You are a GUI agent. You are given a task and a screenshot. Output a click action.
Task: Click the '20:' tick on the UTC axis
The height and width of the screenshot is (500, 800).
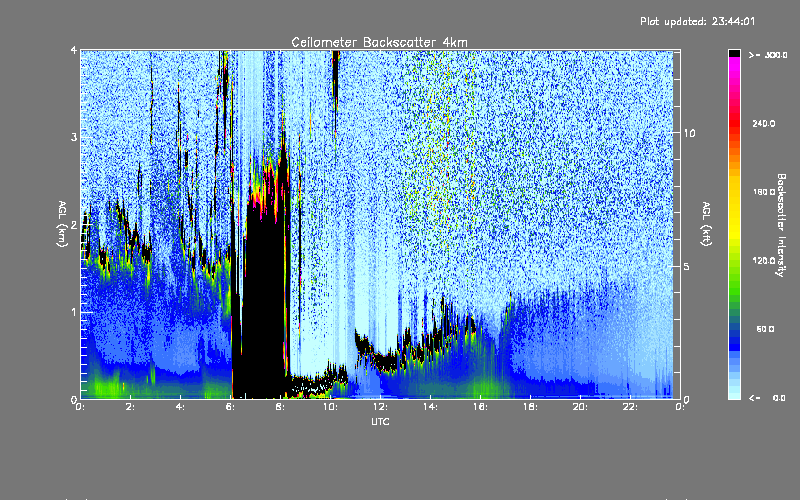coord(580,407)
